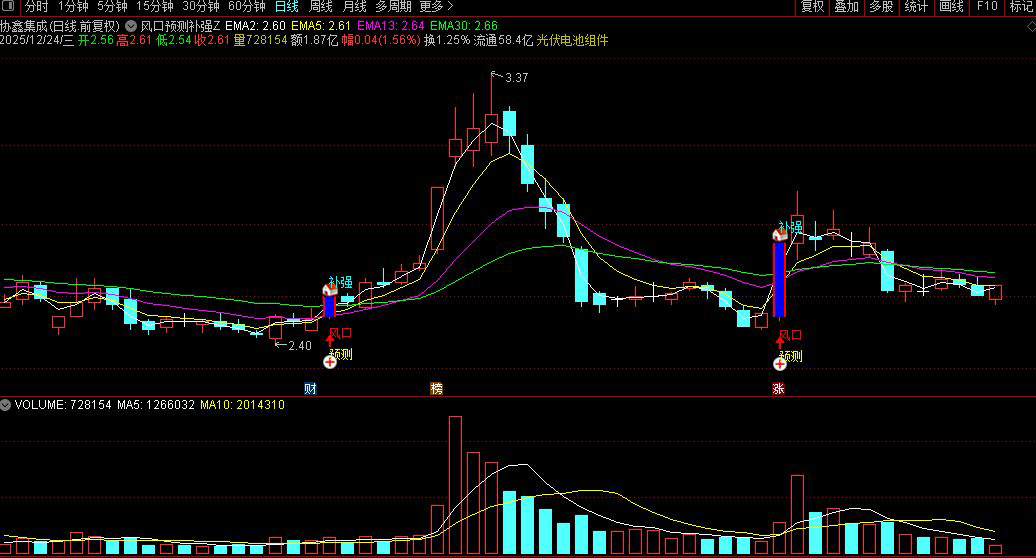Click the 榜 event marker on the timeline

click(x=436, y=388)
